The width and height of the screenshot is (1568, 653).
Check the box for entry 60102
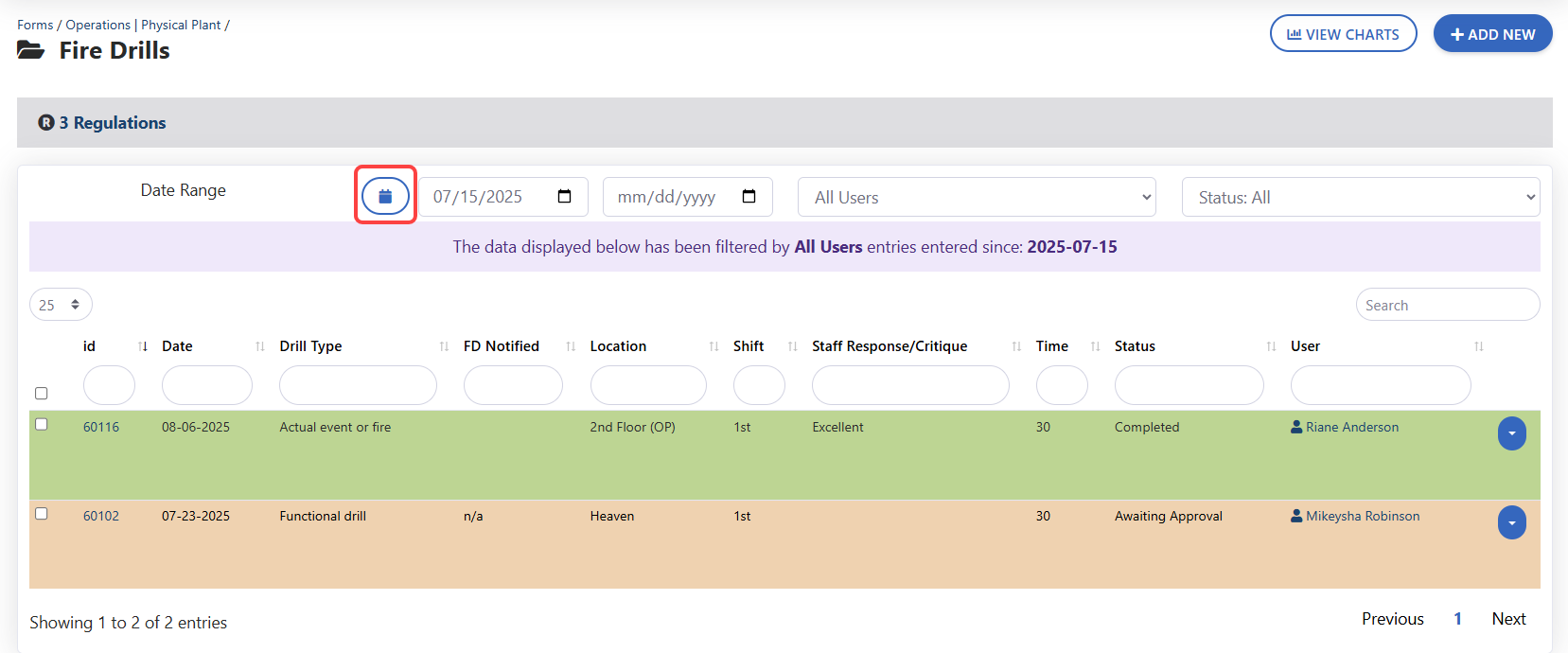(41, 513)
